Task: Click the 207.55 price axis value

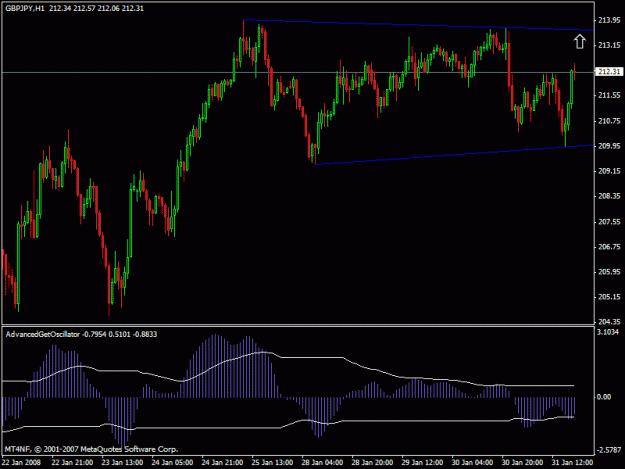Action: coord(609,222)
